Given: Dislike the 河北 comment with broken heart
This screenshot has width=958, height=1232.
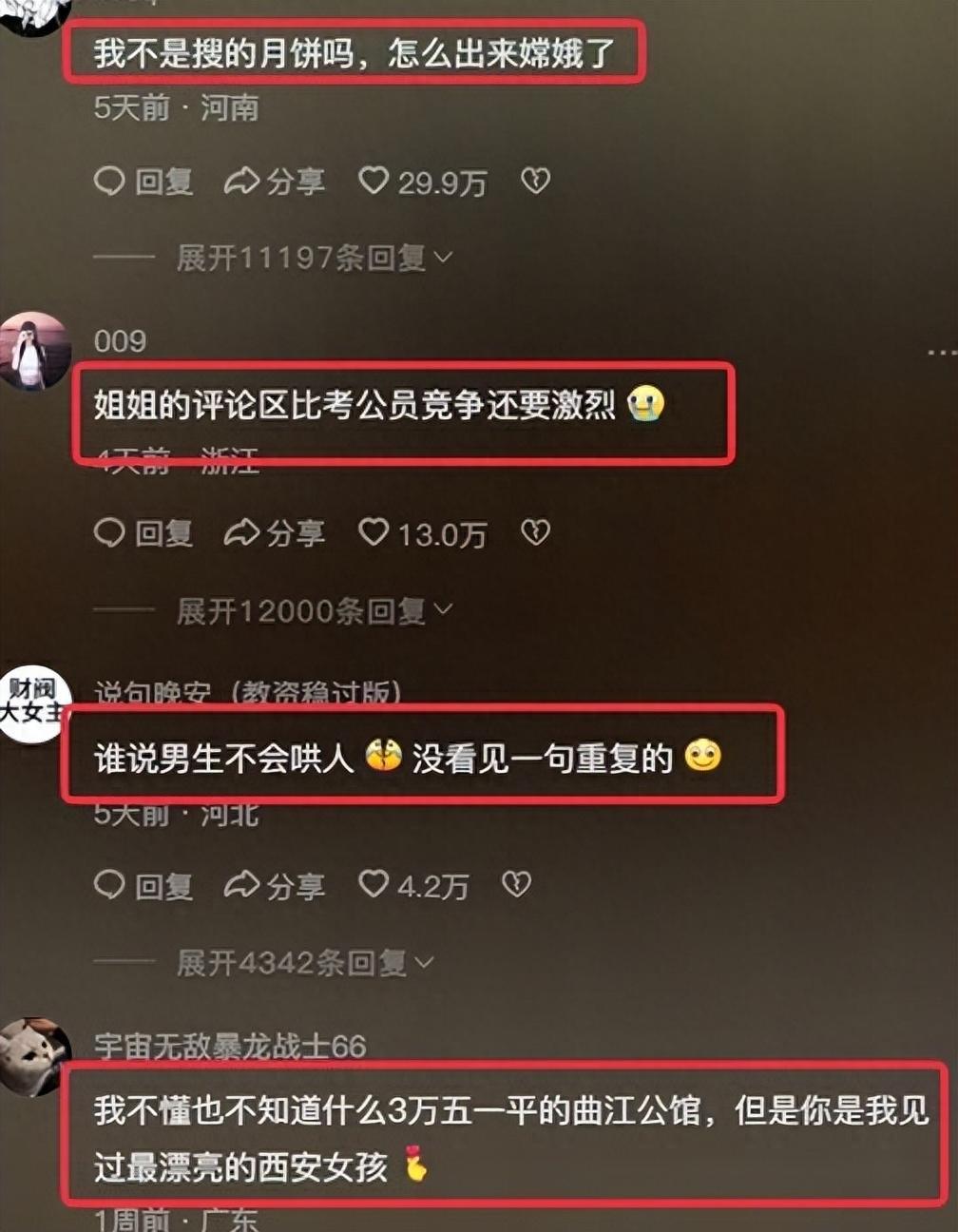Looking at the screenshot, I should 517,885.
